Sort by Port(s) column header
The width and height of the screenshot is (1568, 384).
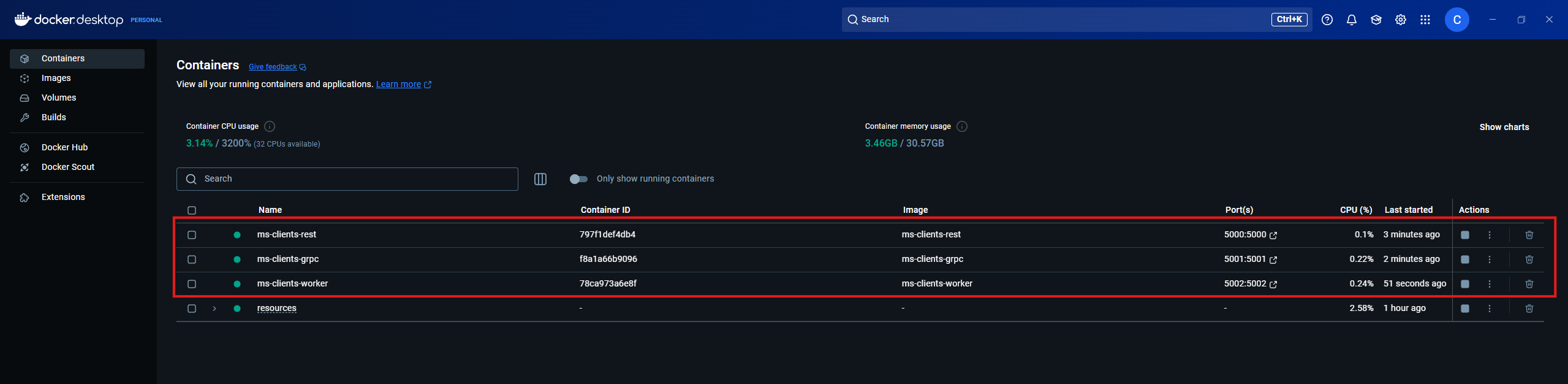(x=1239, y=210)
